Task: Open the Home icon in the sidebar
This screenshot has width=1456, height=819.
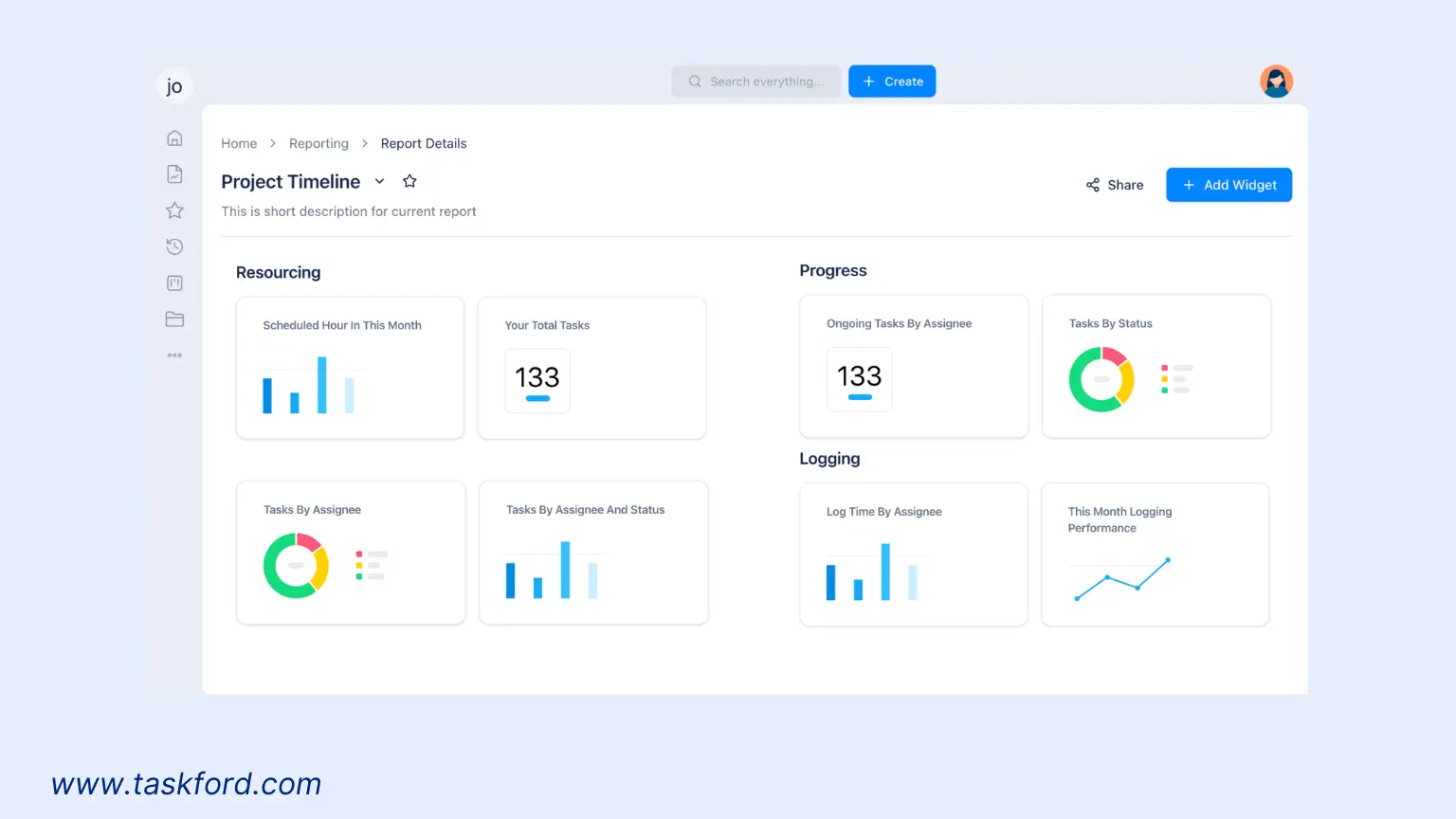Action: pos(174,137)
